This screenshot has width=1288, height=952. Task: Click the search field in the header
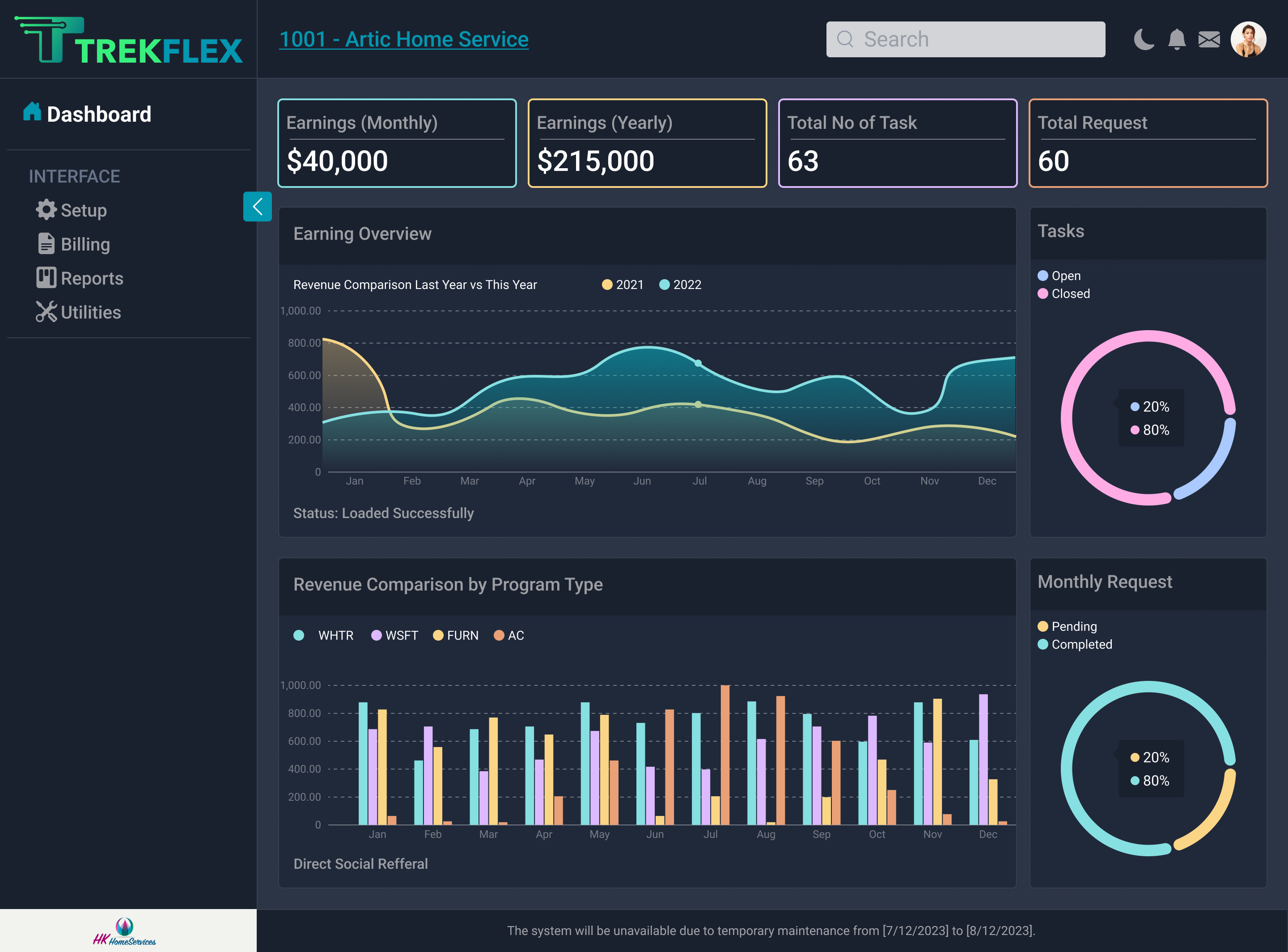[966, 38]
